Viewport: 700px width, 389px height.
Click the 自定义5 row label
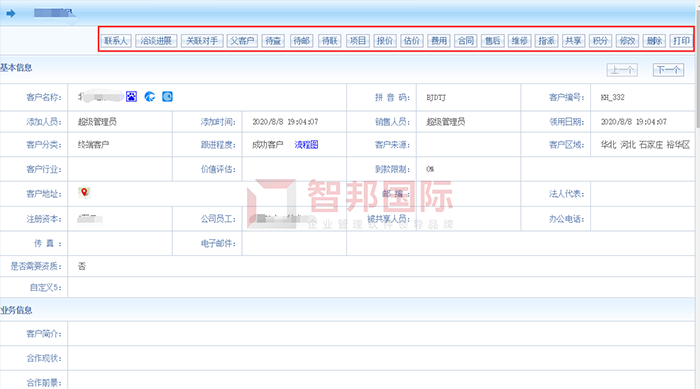[x=46, y=287]
